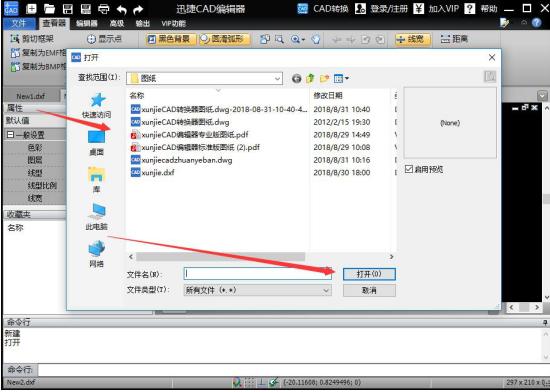550x392 pixels.
Task: Select 快速访问 in the places sidebar
Action: (96, 105)
